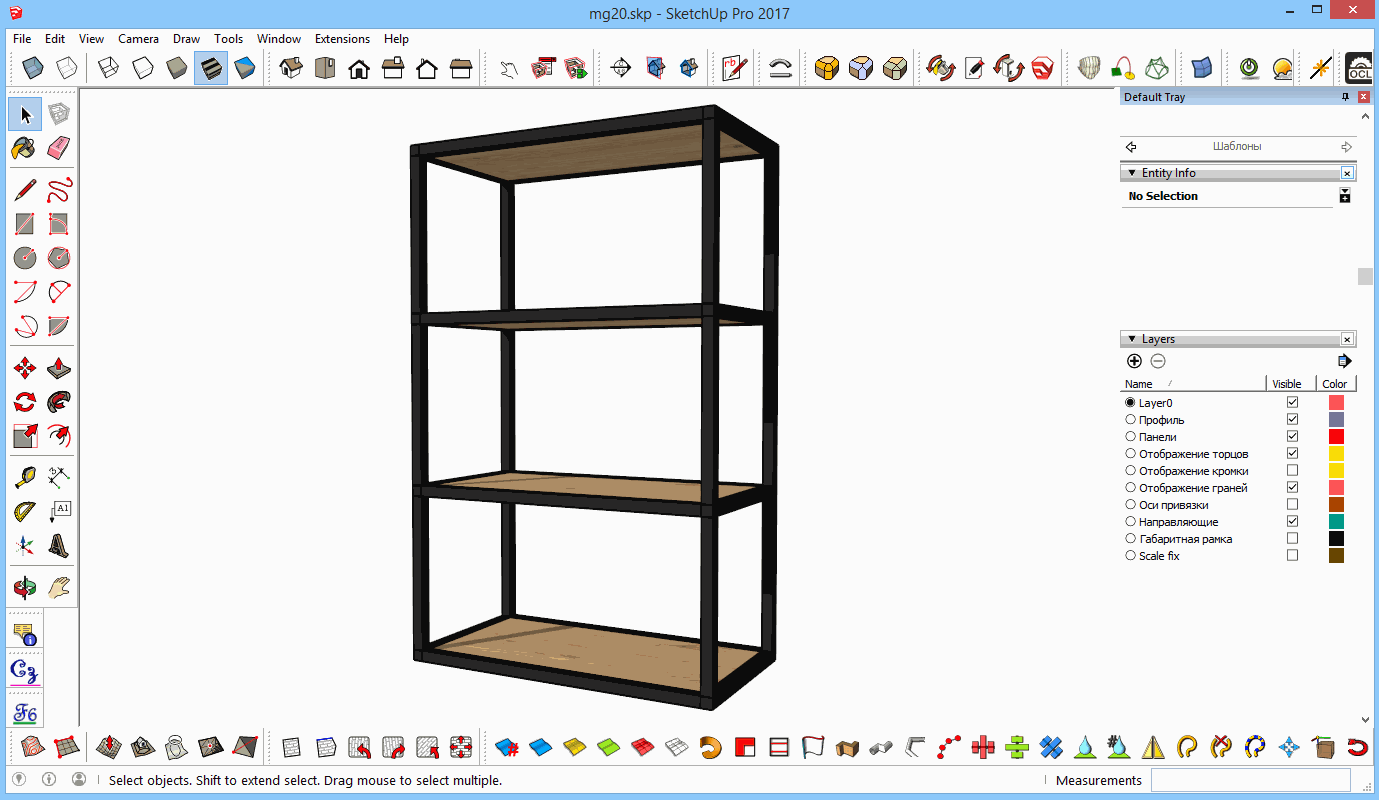Open the Layers details arrow menu
Image resolution: width=1379 pixels, height=800 pixels.
1344,361
